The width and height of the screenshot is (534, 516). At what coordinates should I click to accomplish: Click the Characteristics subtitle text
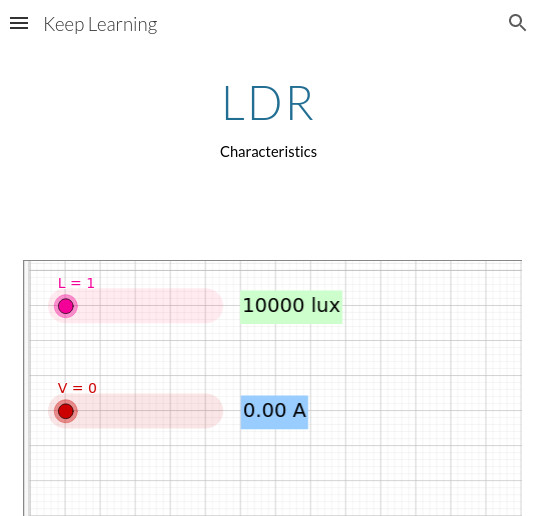(x=268, y=152)
